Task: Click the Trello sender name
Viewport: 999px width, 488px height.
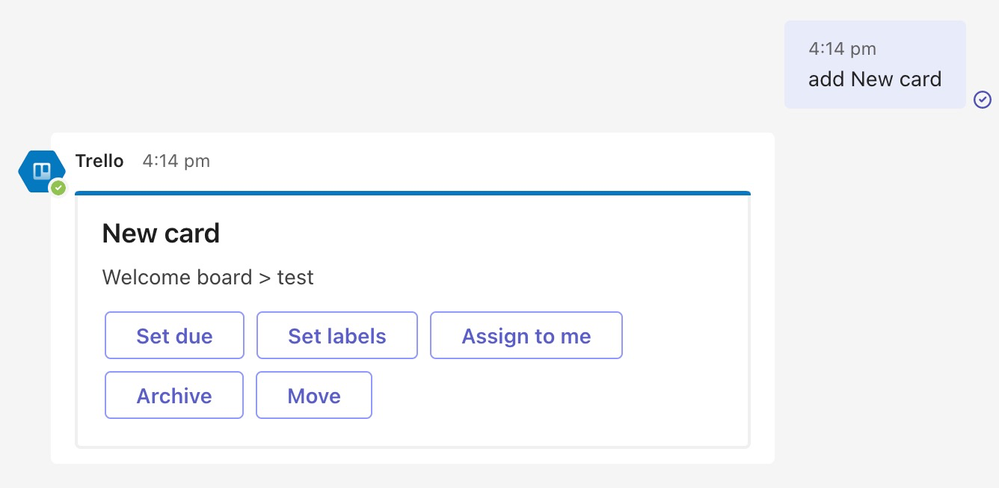Action: pyautogui.click(x=100, y=161)
